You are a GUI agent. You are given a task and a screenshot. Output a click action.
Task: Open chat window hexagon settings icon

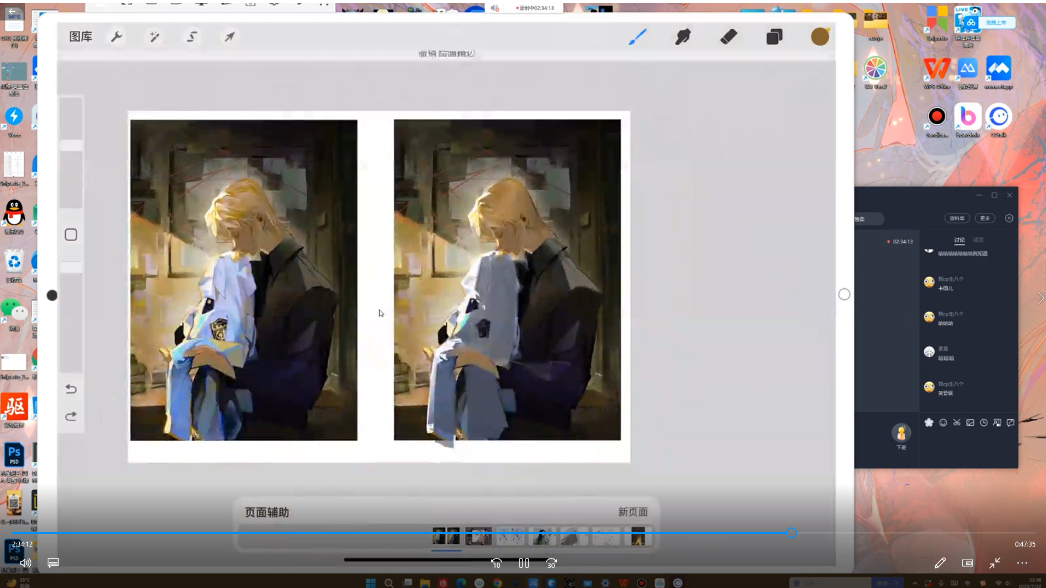(1009, 218)
